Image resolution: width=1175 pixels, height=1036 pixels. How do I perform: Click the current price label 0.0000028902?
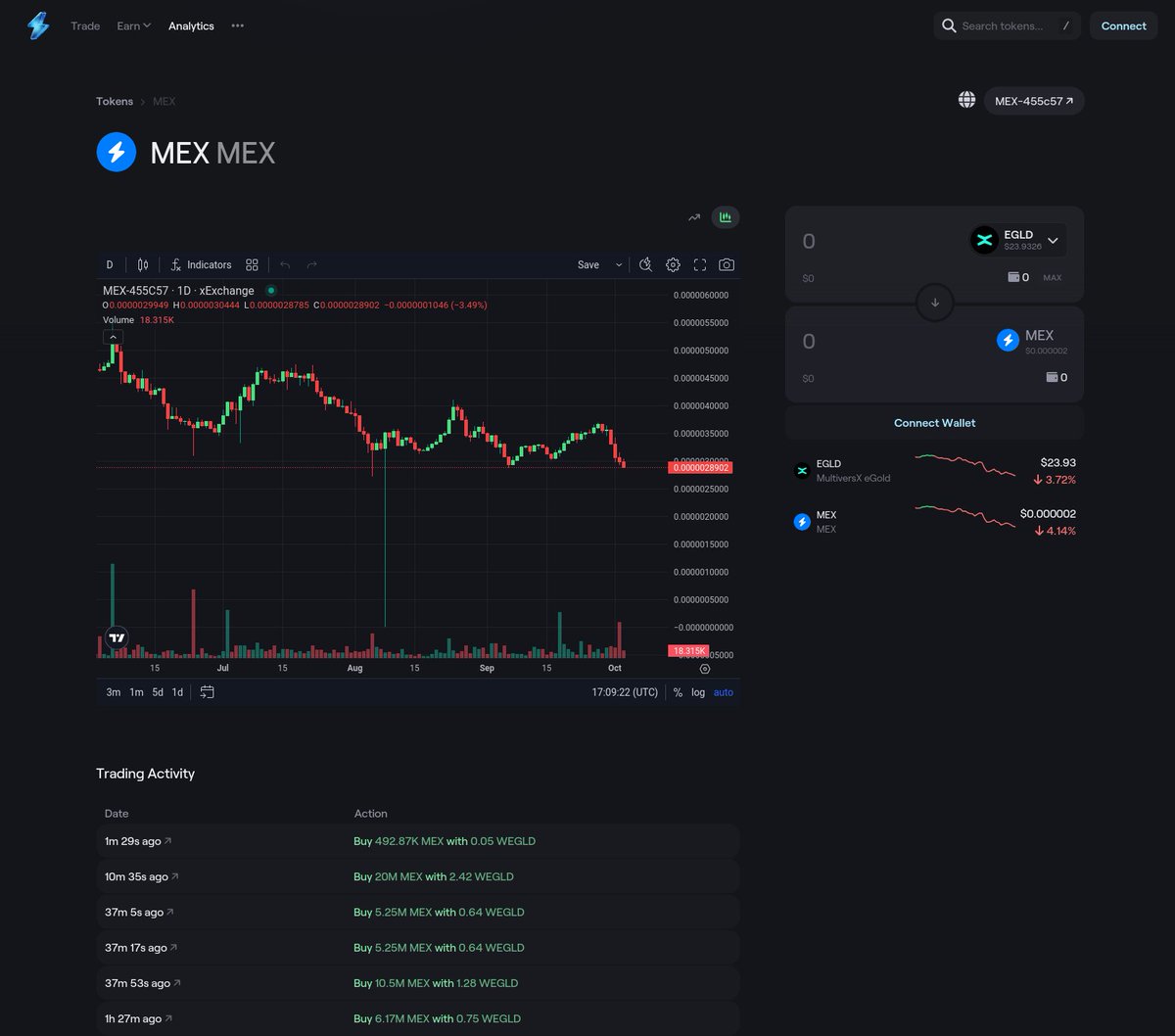700,468
